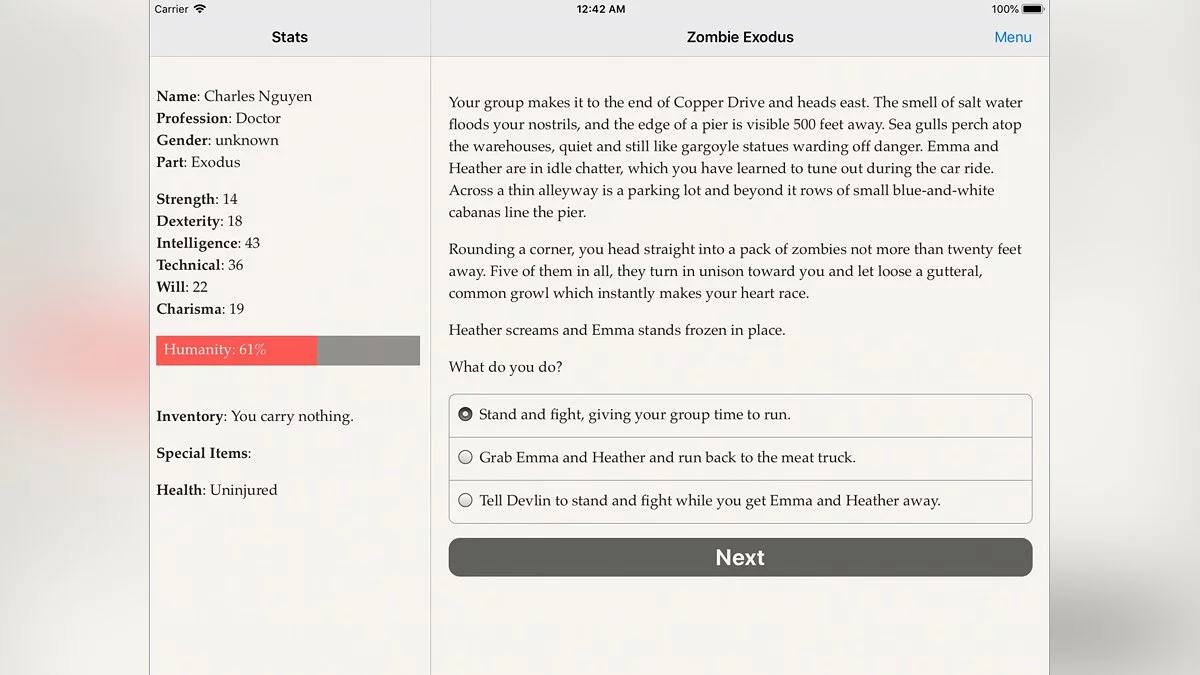This screenshot has width=1200, height=675.
Task: Click the Special Items label
Action: pos(203,453)
